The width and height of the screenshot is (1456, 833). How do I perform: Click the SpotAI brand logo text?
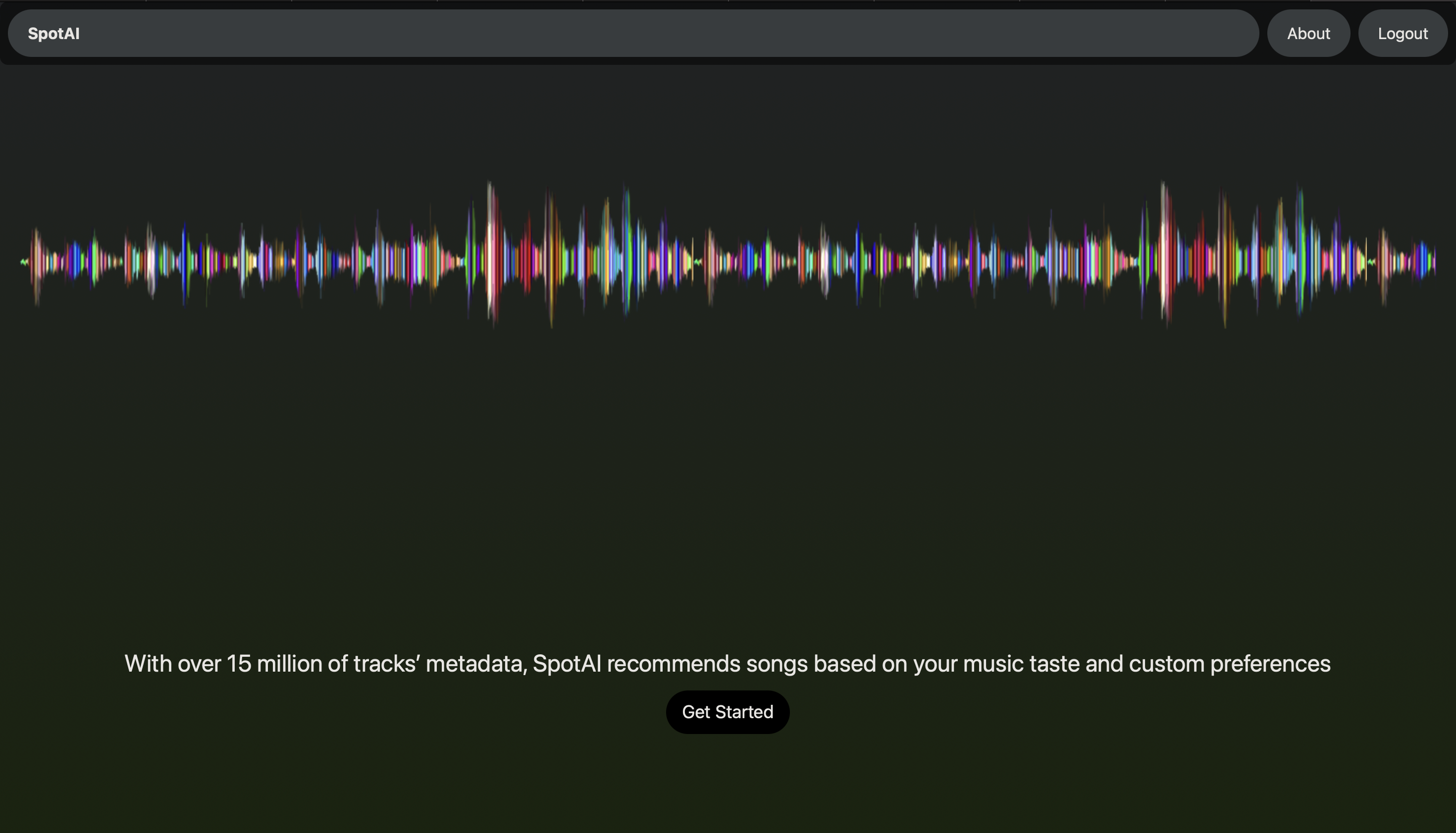[54, 34]
